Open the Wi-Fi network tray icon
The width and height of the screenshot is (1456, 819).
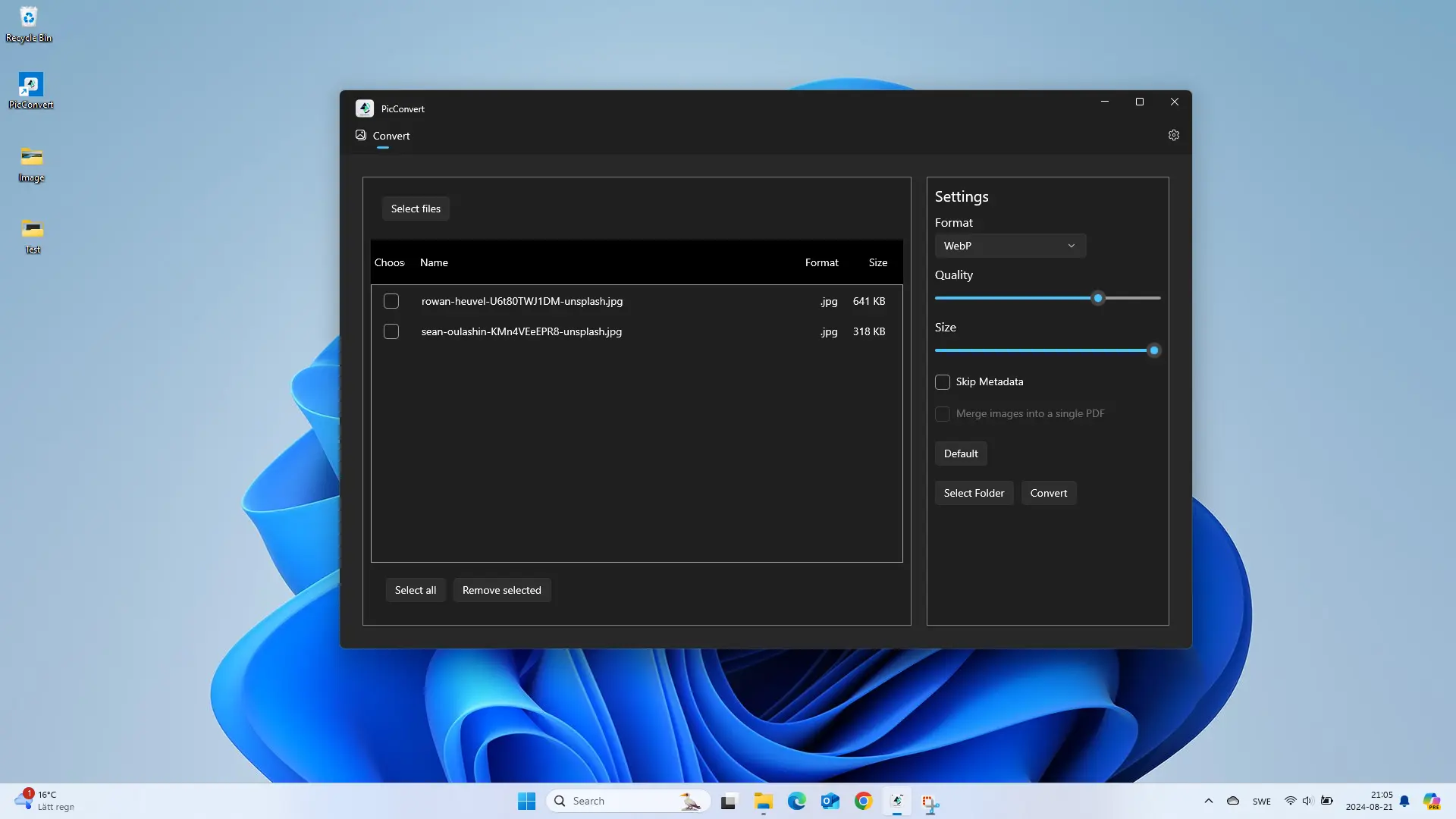click(1290, 801)
